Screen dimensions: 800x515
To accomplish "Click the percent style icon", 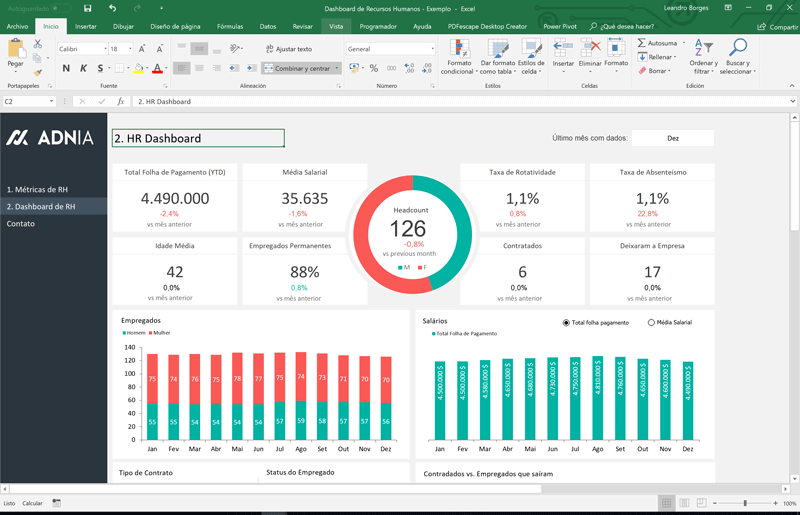I will point(374,68).
